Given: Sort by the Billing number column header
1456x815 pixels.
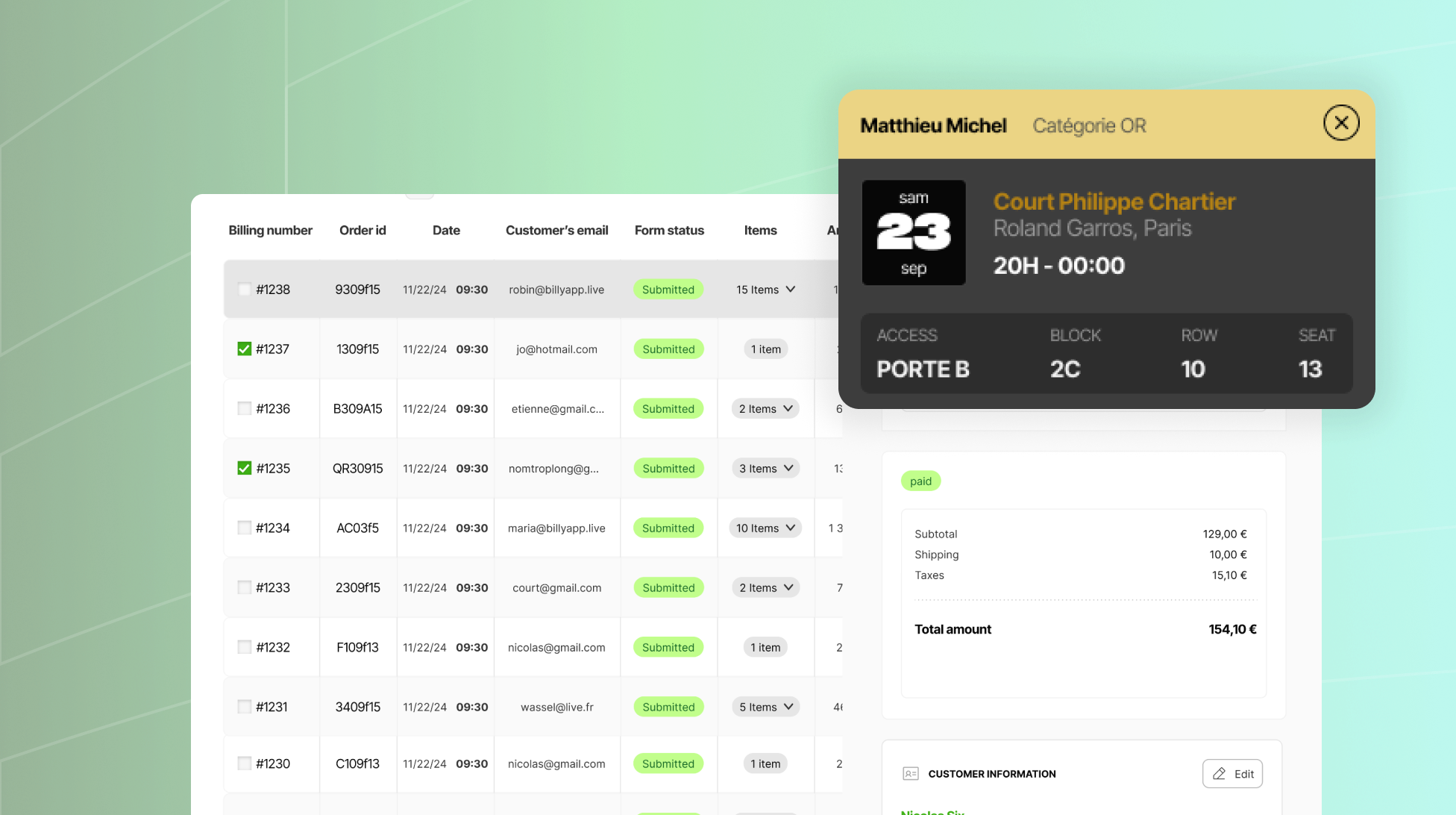Looking at the screenshot, I should [x=270, y=231].
